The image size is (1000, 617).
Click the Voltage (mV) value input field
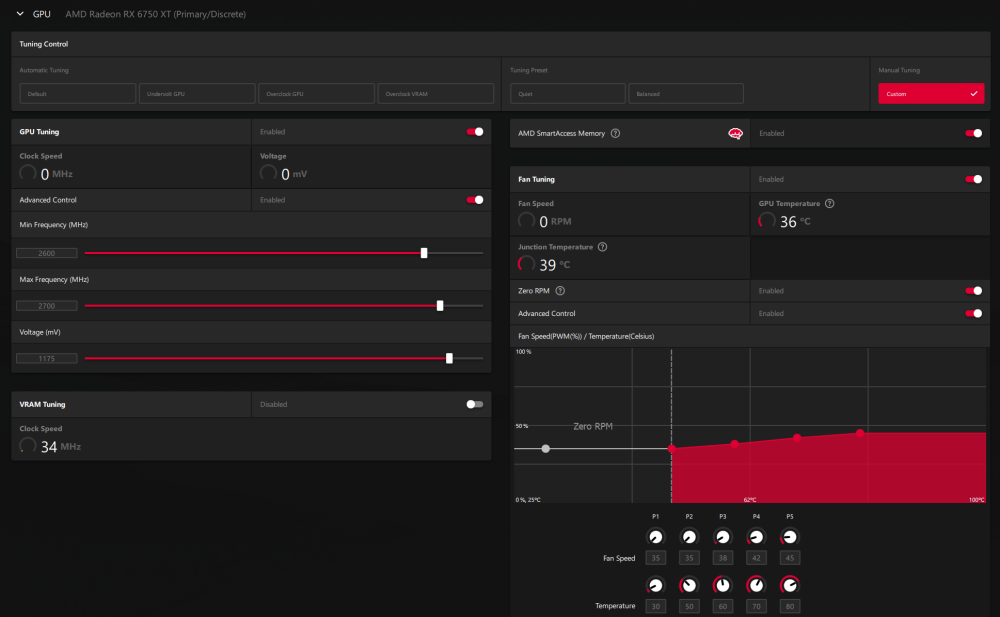pos(47,357)
